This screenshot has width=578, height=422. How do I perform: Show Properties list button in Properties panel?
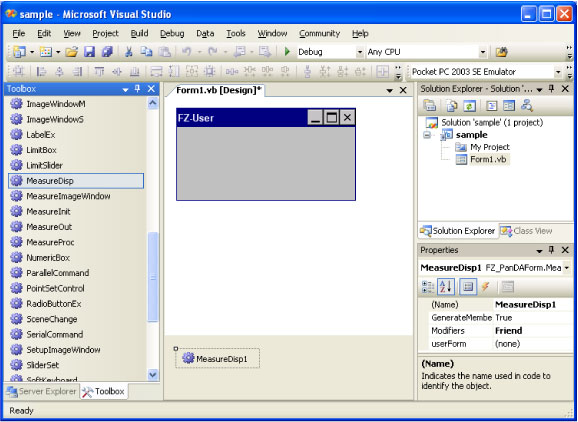click(x=468, y=287)
